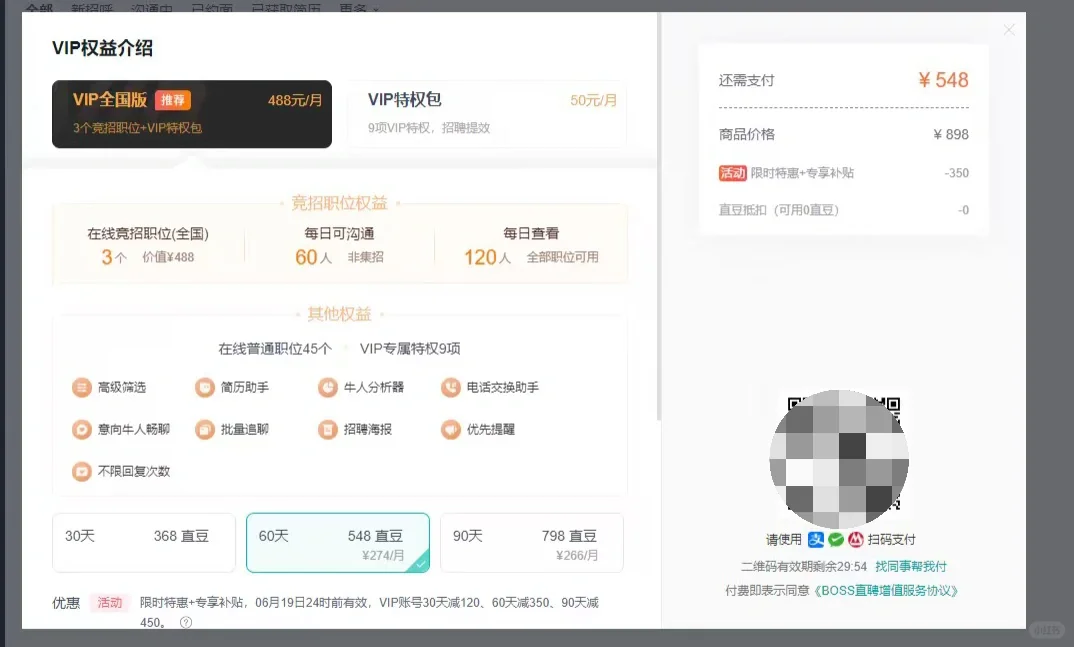The width and height of the screenshot is (1074, 647).
Task: Click the 二维码有效期剩余 countdown text
Action: tap(803, 566)
